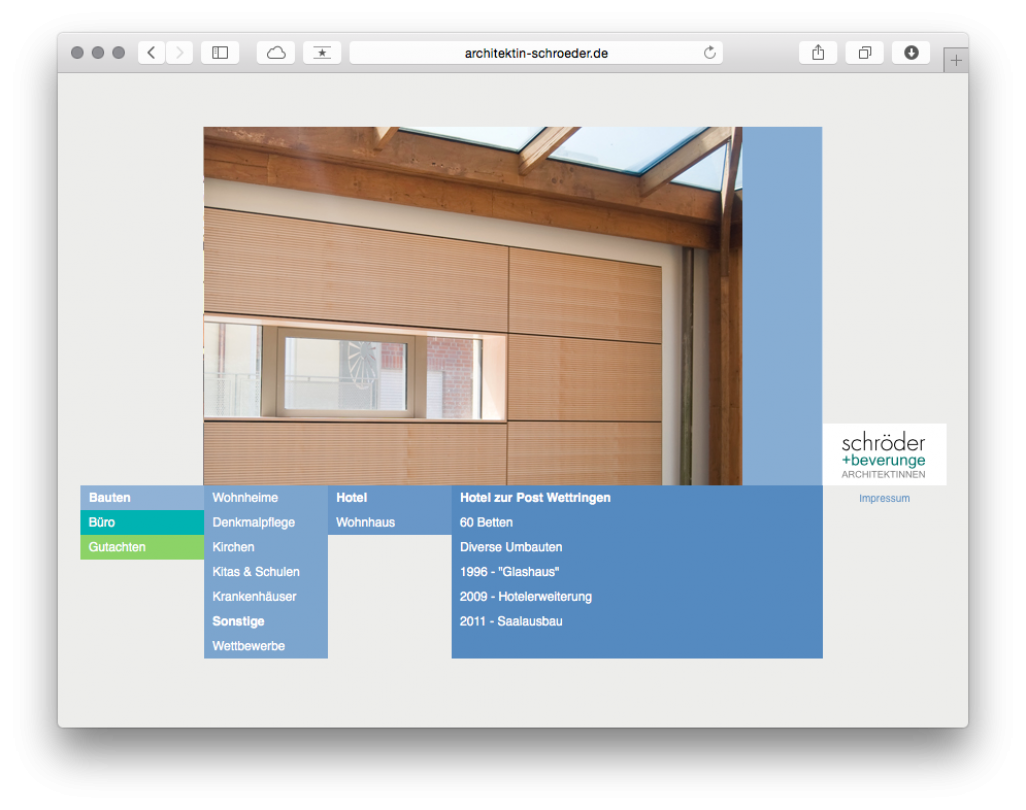Close the Safari window

pos(77,52)
